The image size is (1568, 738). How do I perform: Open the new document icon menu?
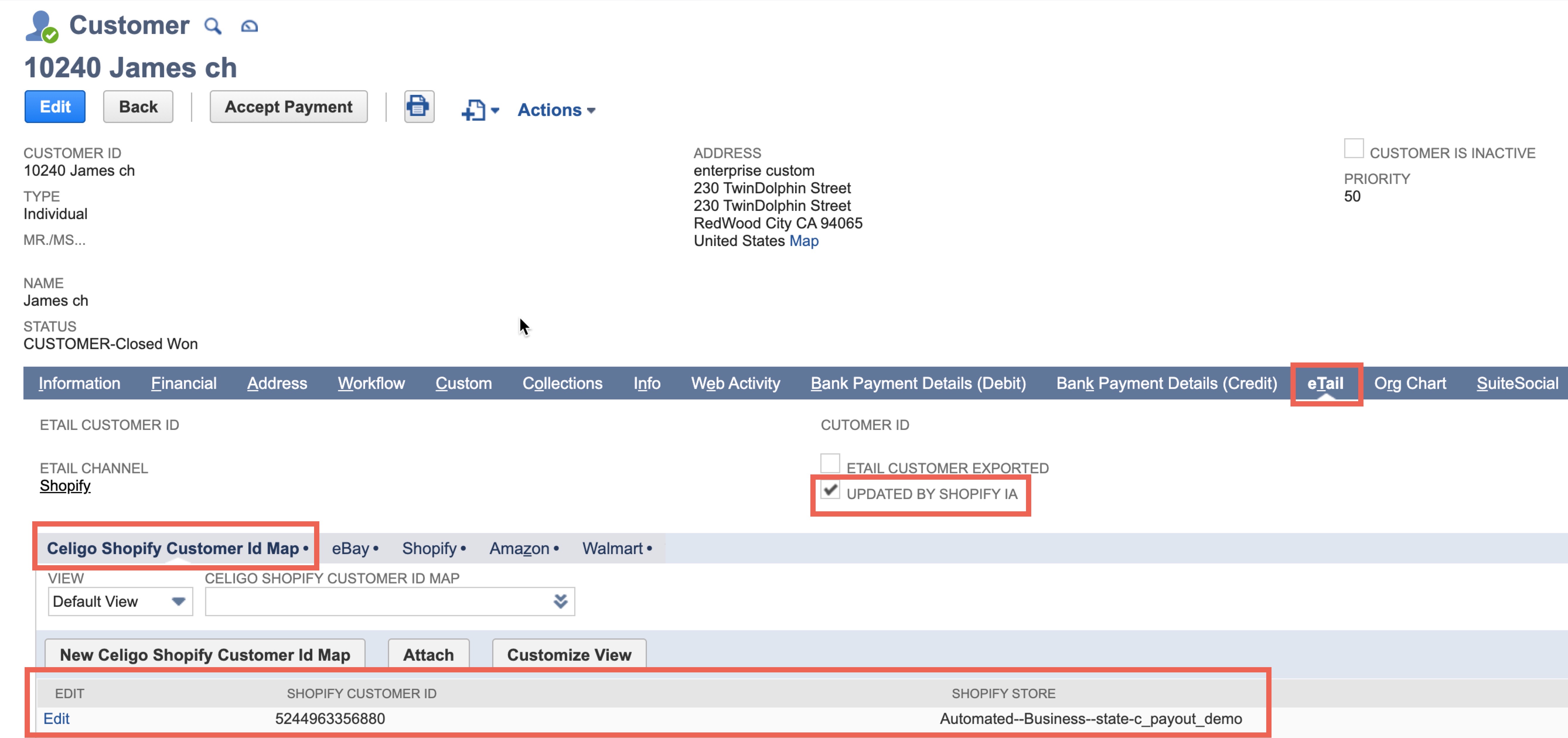(x=480, y=110)
